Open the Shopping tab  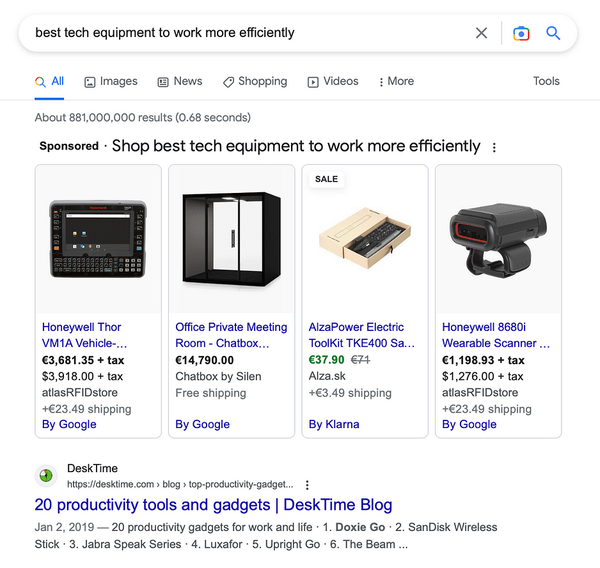[255, 81]
